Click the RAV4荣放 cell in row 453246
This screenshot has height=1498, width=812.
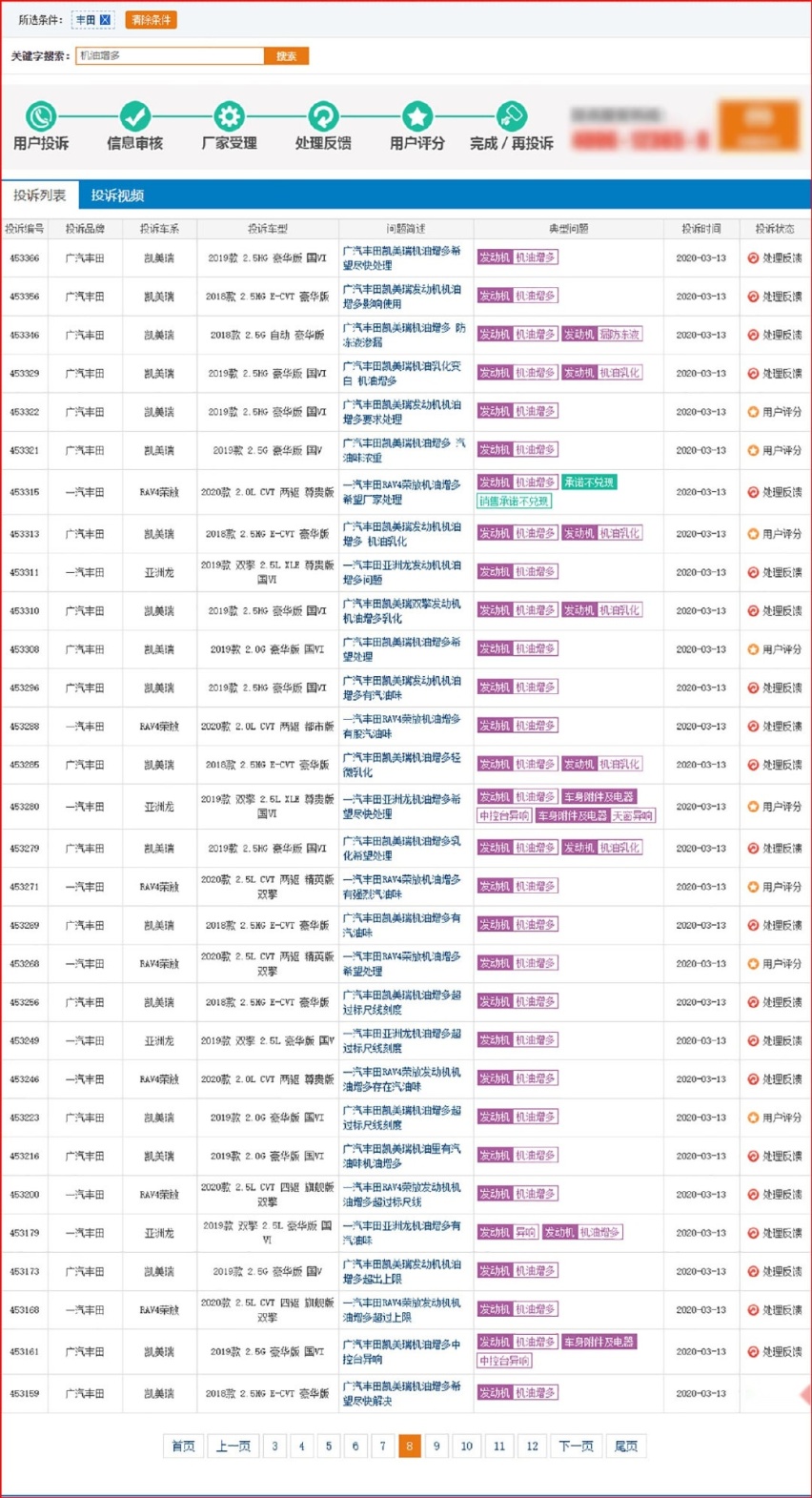(x=159, y=1079)
